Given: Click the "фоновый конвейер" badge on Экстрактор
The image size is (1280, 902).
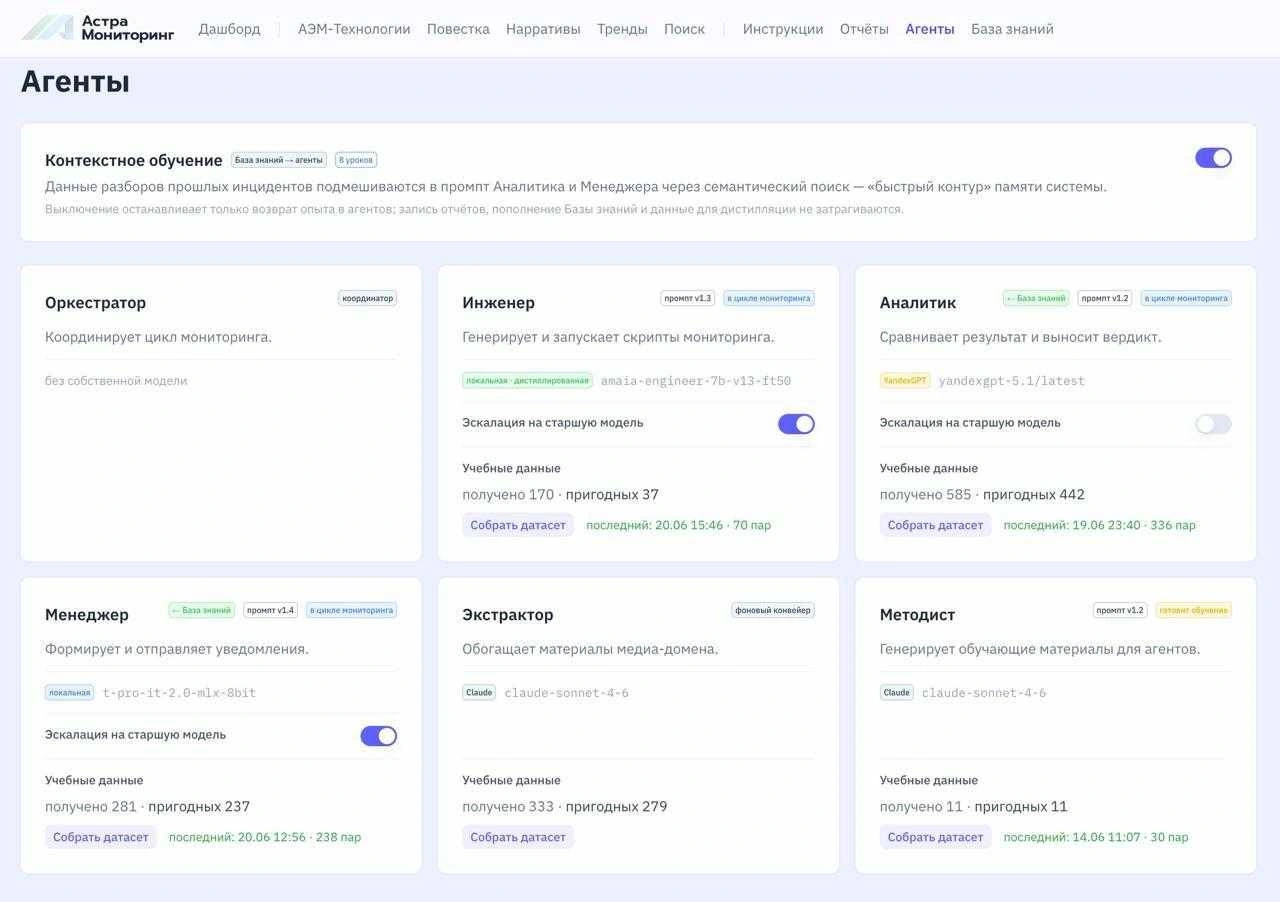Looking at the screenshot, I should tap(773, 610).
